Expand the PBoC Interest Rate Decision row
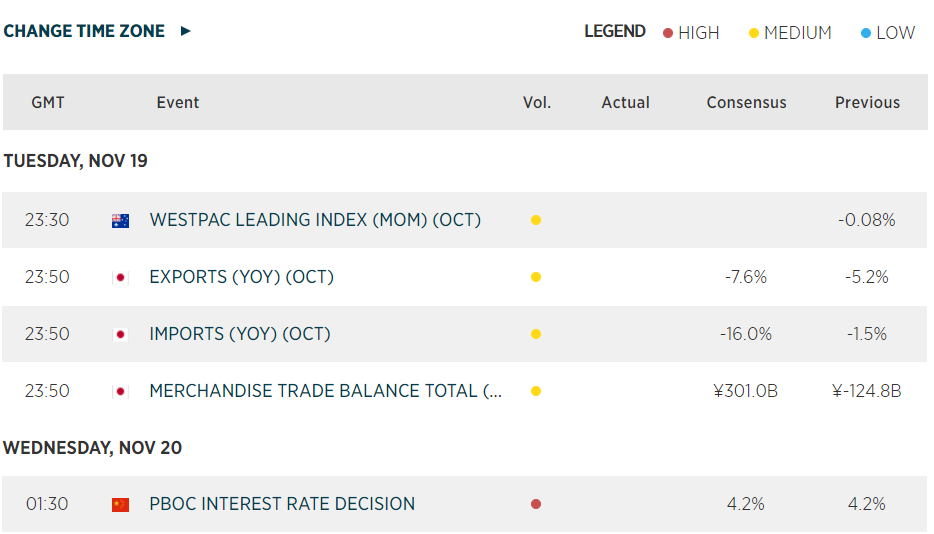The width and height of the screenshot is (934, 534). click(x=282, y=504)
